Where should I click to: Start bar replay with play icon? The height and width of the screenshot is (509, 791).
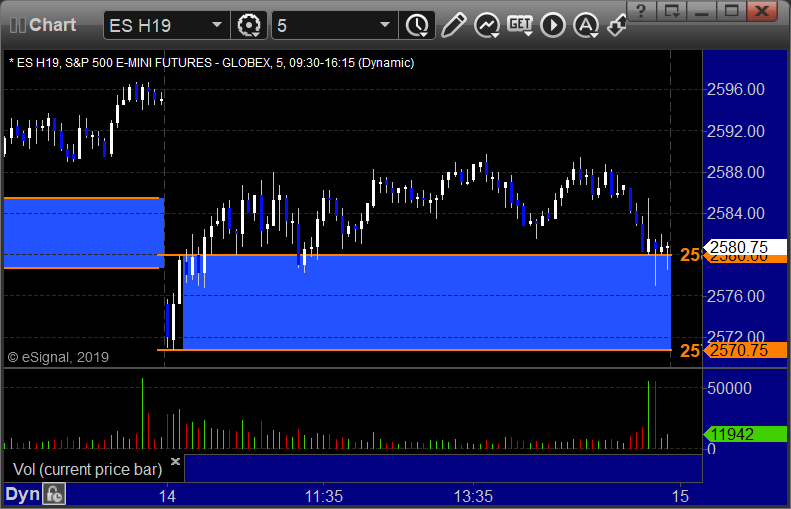553,25
